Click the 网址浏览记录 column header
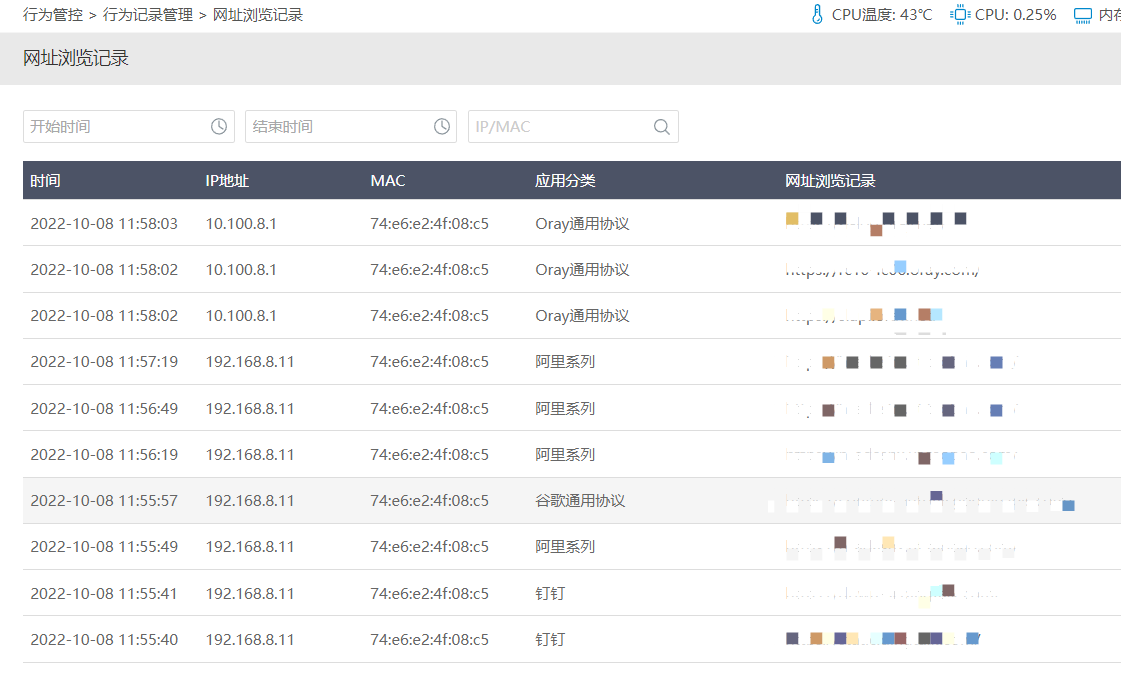 830,181
